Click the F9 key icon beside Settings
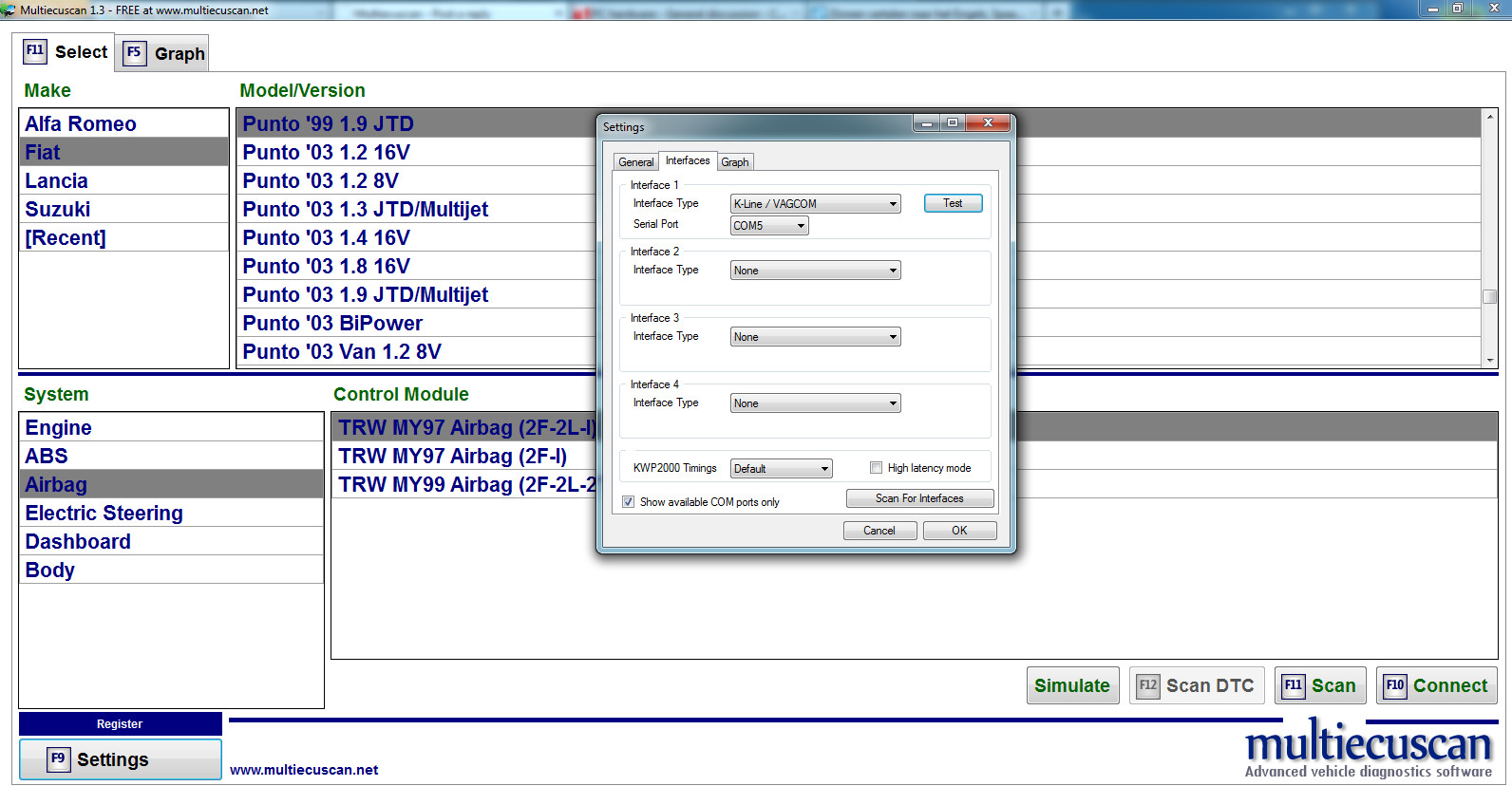The image size is (1512, 786). click(58, 759)
